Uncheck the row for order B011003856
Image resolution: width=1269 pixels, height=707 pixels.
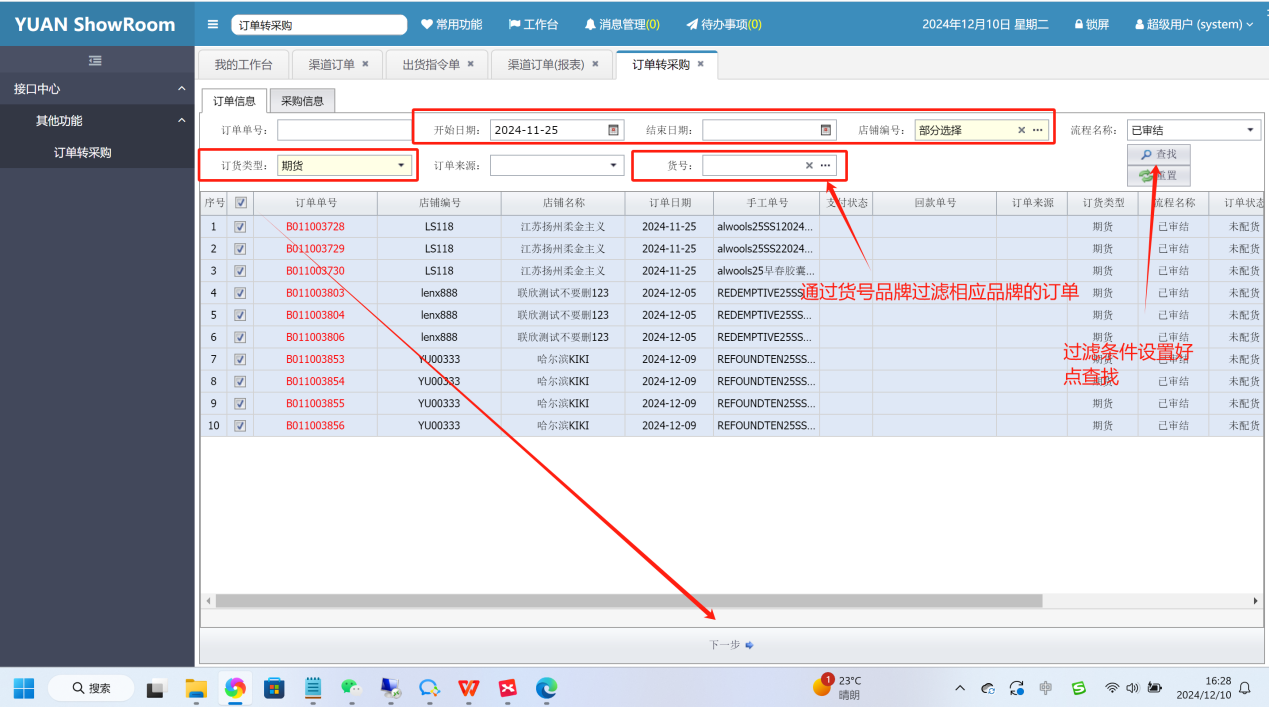(x=240, y=425)
